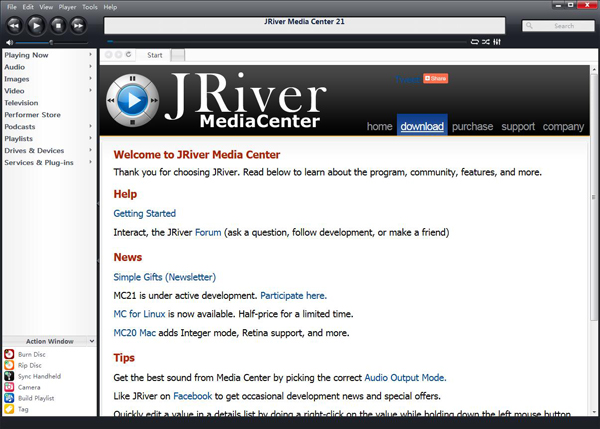Viewport: 600px width, 429px height.
Task: Open the Audio Output Mode link
Action: point(405,378)
